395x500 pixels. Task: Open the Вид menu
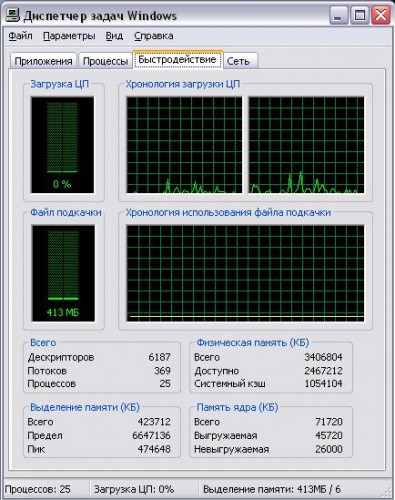(x=114, y=36)
